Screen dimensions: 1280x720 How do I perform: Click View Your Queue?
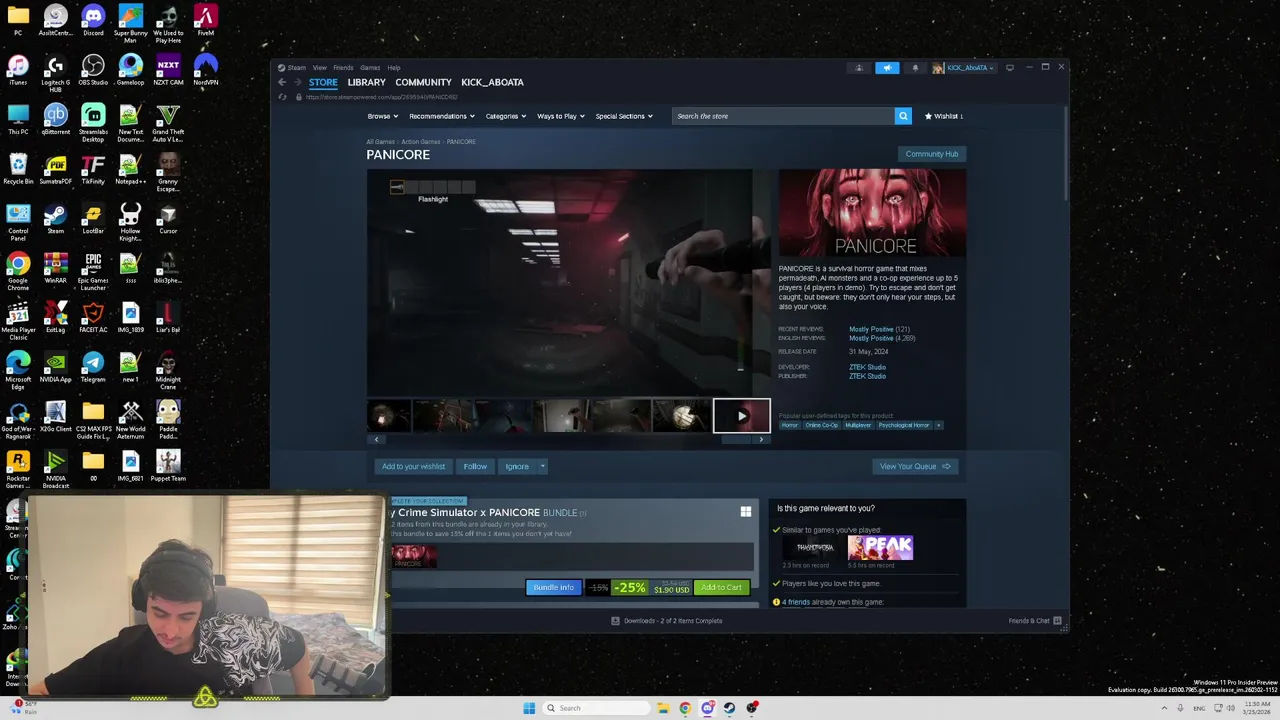tap(915, 466)
